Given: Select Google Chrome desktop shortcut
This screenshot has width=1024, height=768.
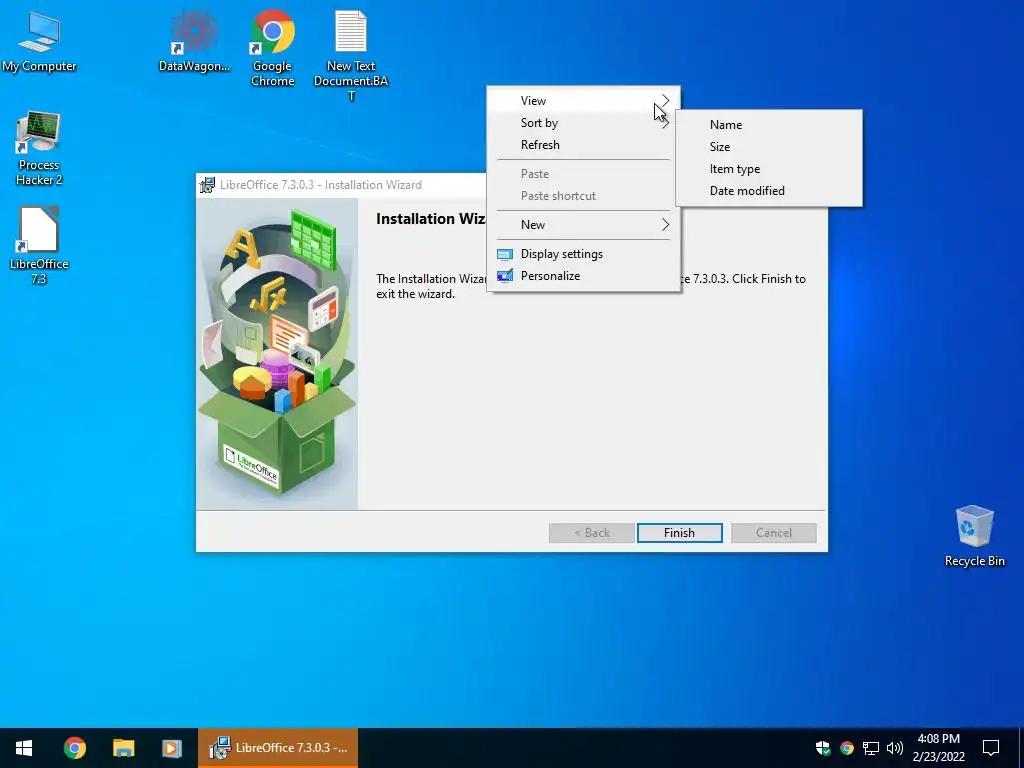Looking at the screenshot, I should pos(272,49).
